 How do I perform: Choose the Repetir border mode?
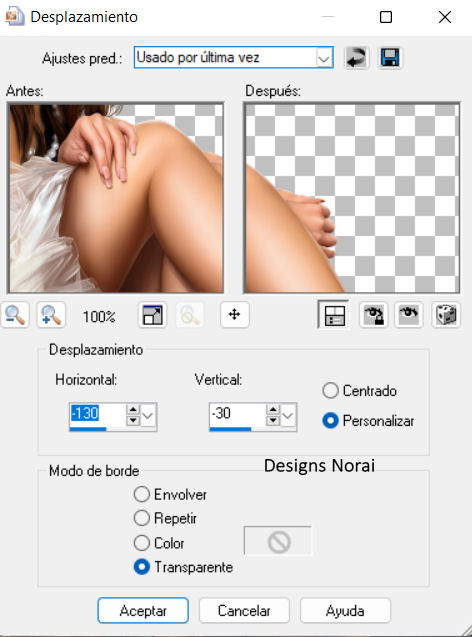click(142, 518)
